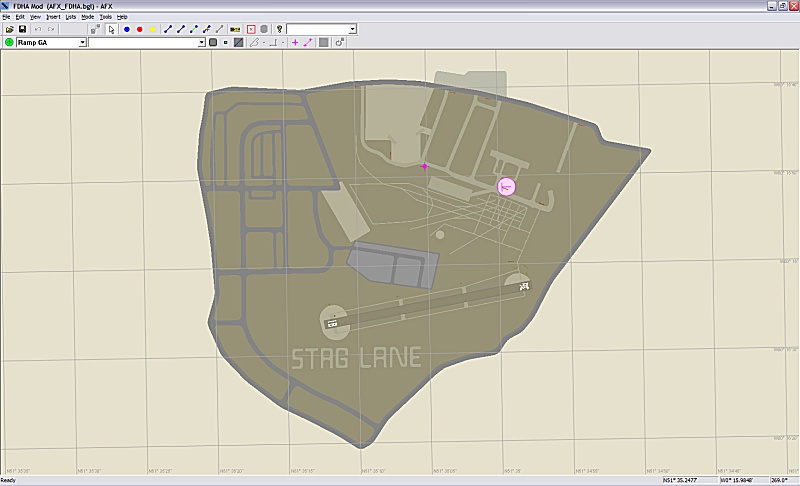
Task: Choose the red node dot tool
Action: (139, 30)
